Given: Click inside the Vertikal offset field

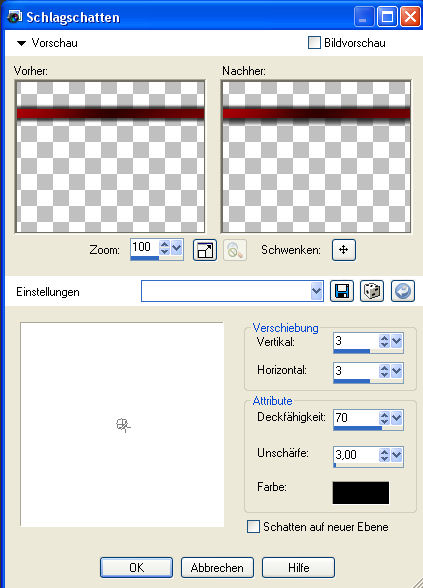Looking at the screenshot, I should tap(356, 341).
